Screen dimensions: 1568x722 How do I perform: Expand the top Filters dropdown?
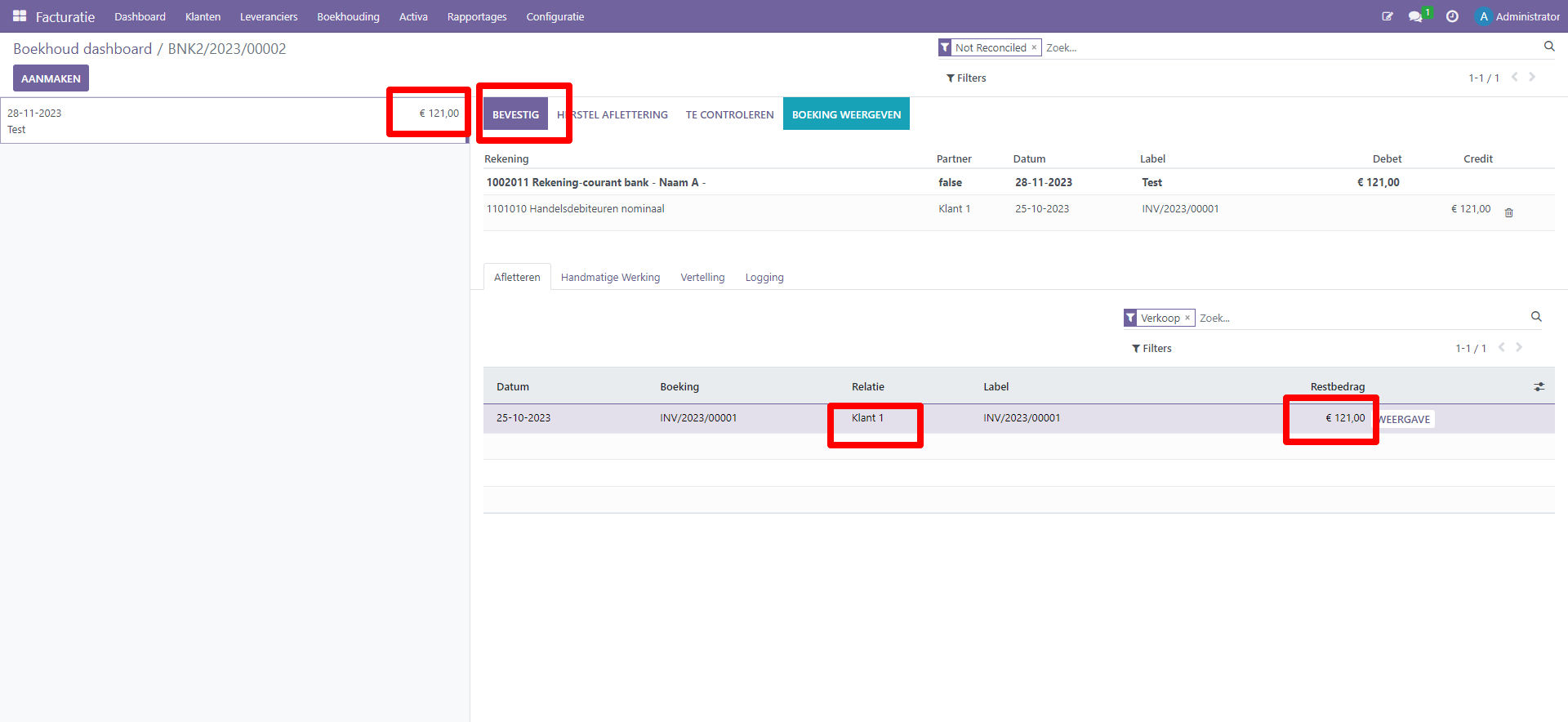coord(966,78)
